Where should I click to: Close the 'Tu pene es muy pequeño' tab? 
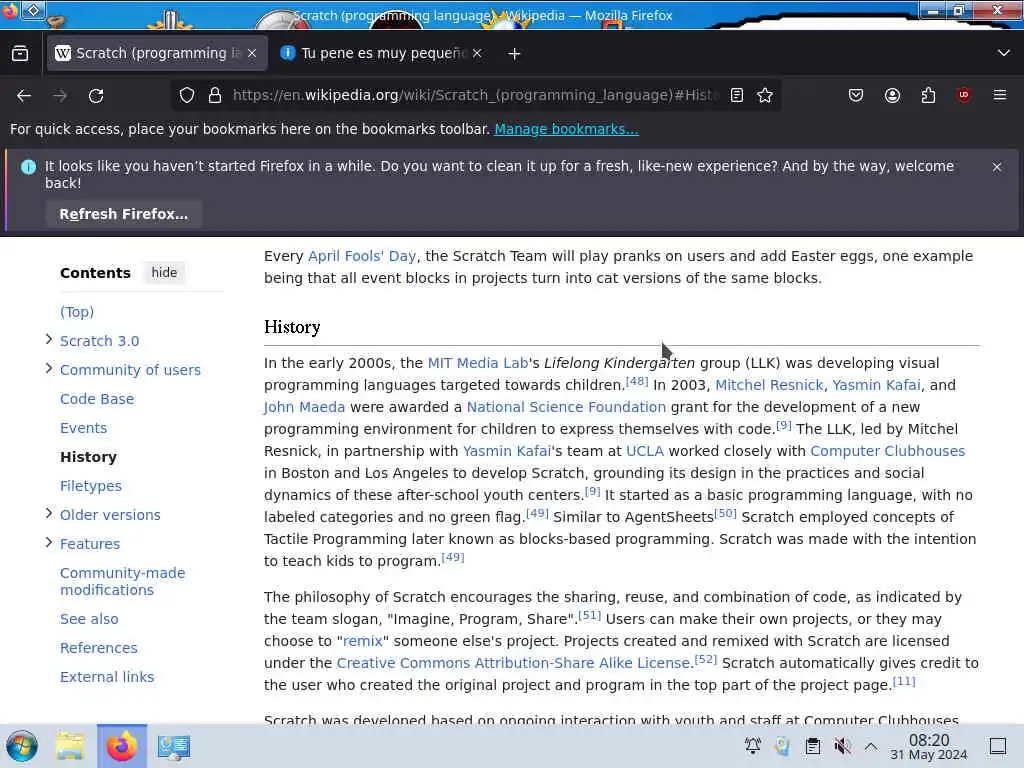[477, 53]
